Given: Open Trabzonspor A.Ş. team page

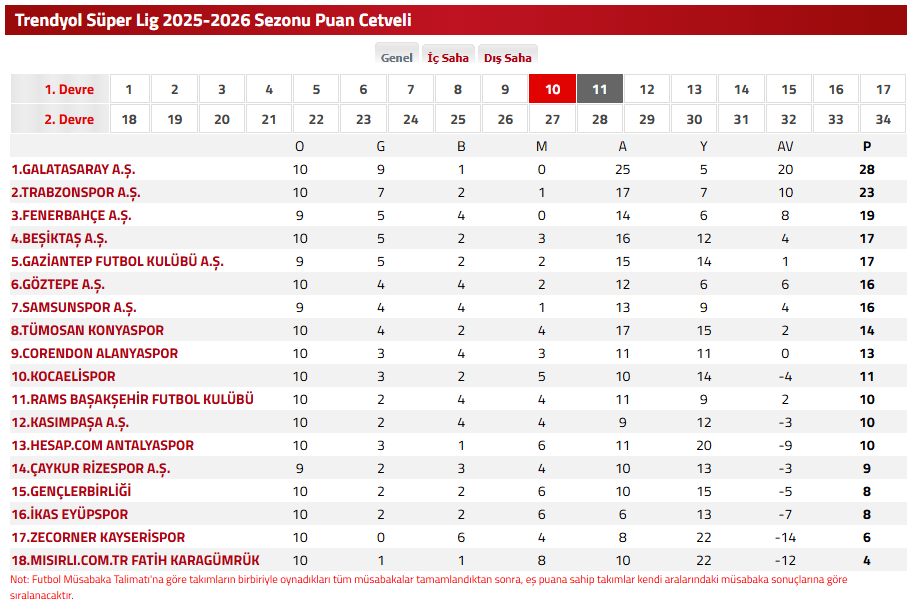Looking at the screenshot, I should [76, 192].
